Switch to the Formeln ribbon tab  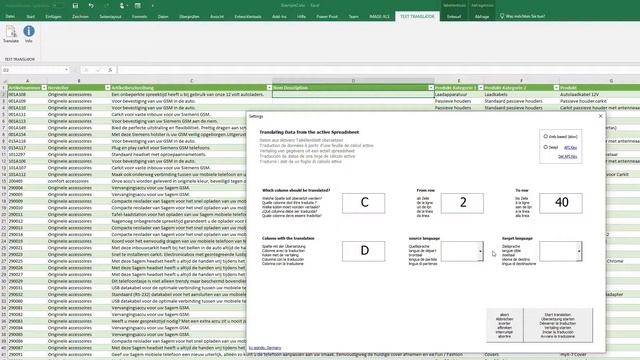139,16
